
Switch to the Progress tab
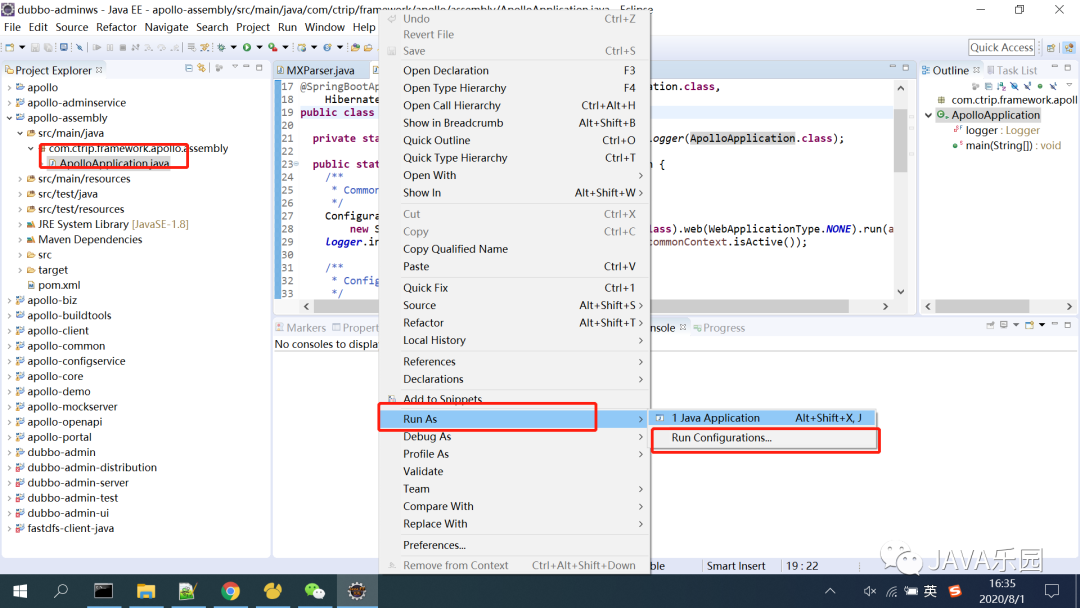(x=719, y=328)
